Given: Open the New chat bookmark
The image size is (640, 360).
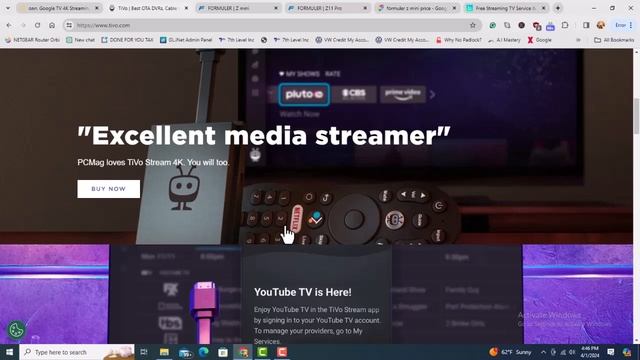Looking at the screenshot, I should tap(80, 40).
